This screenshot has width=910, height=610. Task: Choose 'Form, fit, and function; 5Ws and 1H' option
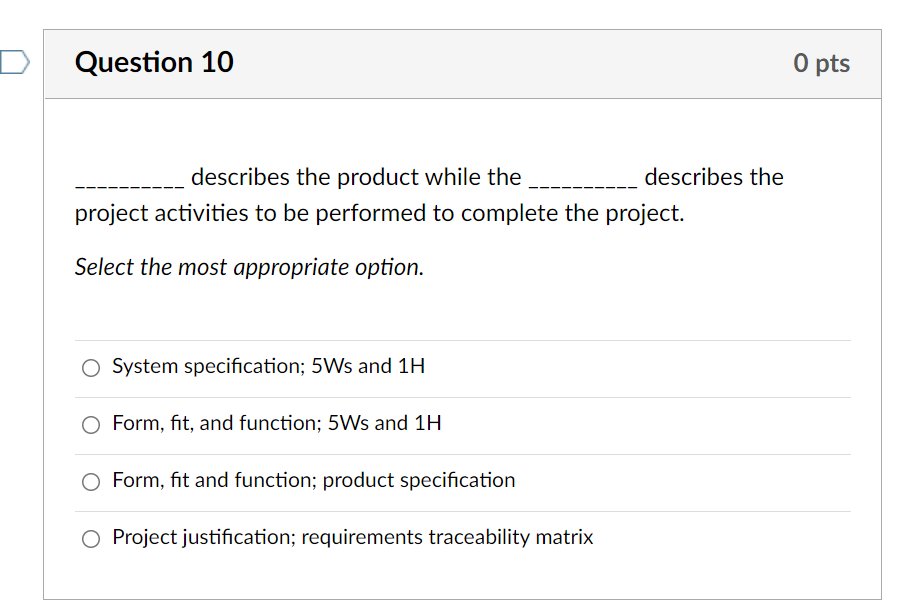[90, 425]
